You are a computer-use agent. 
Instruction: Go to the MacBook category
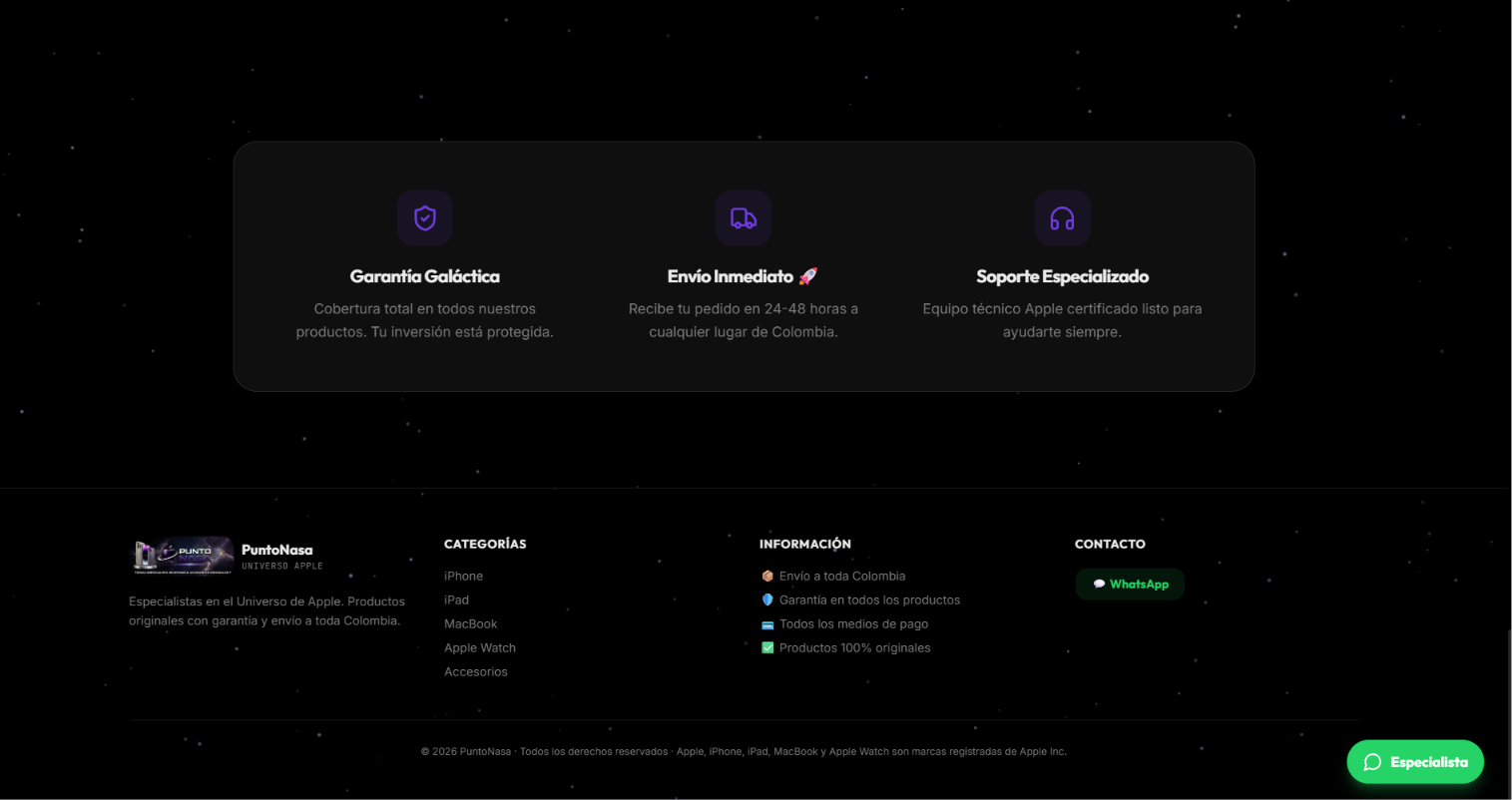tap(470, 623)
